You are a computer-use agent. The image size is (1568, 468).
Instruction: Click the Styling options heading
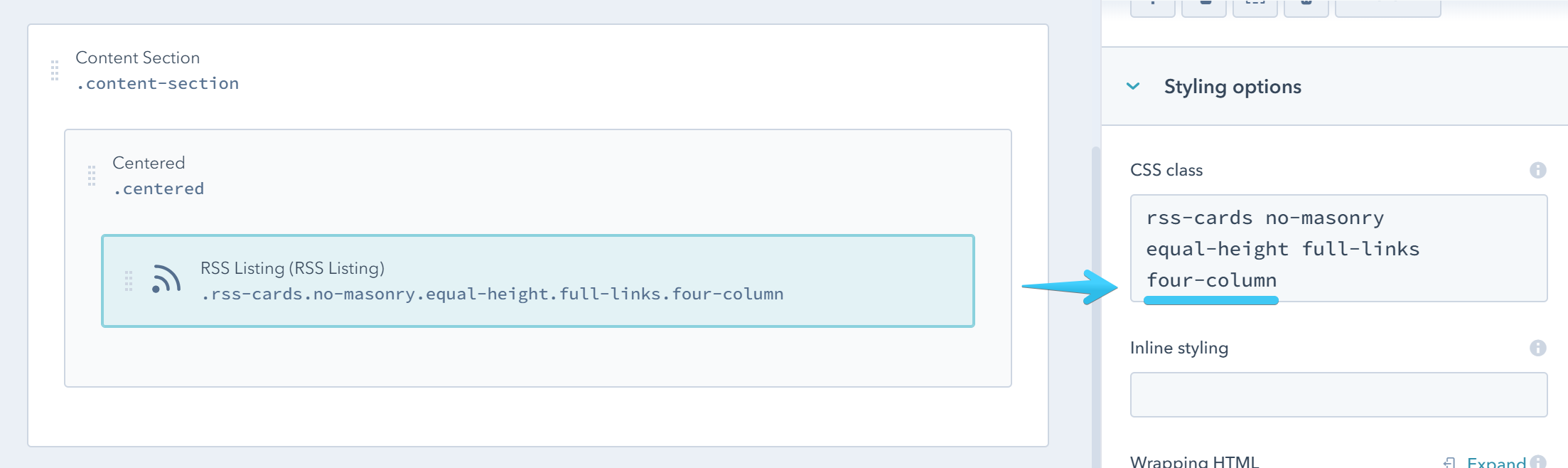(x=1233, y=86)
